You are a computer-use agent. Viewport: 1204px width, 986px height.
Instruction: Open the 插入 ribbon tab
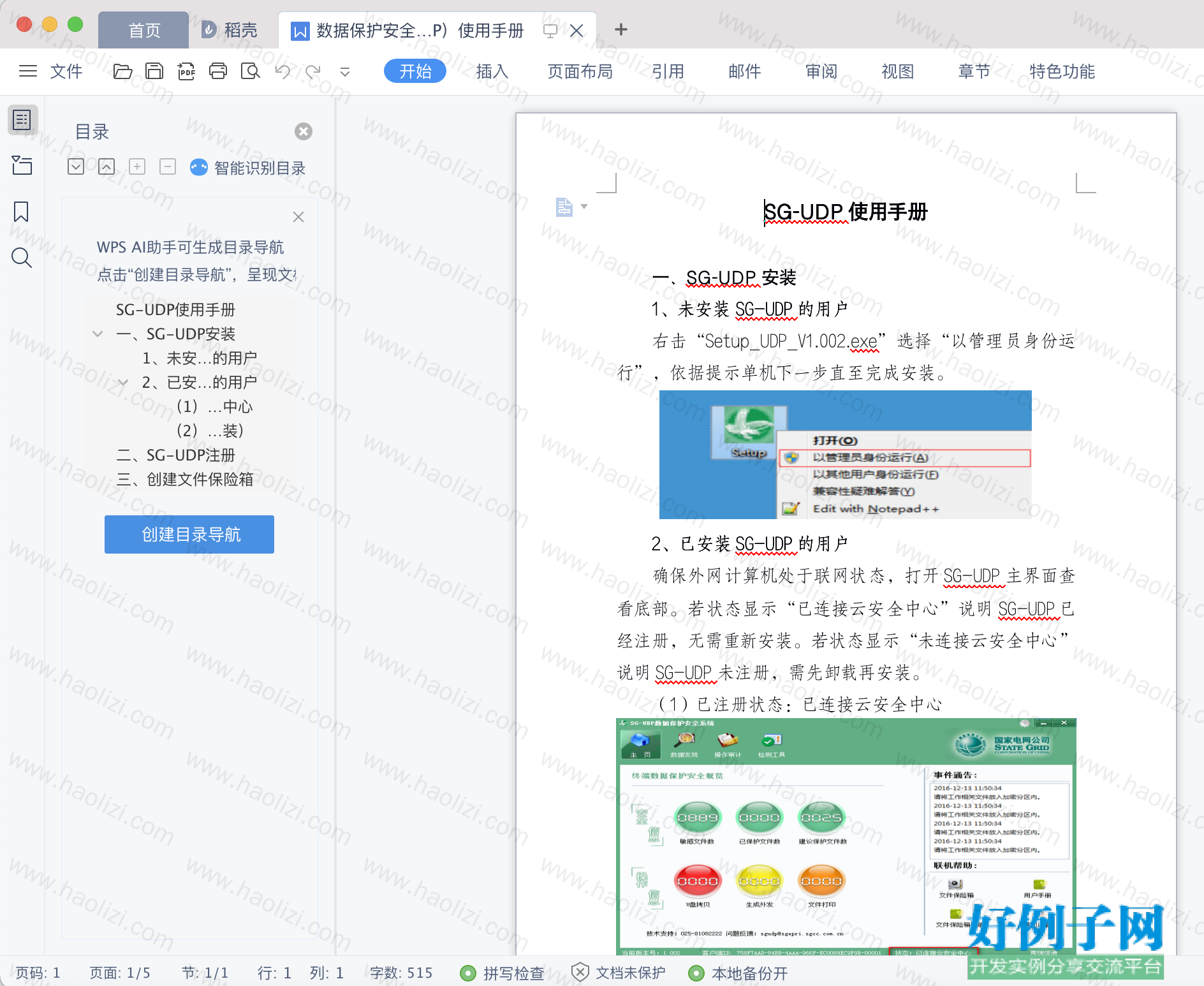point(492,71)
